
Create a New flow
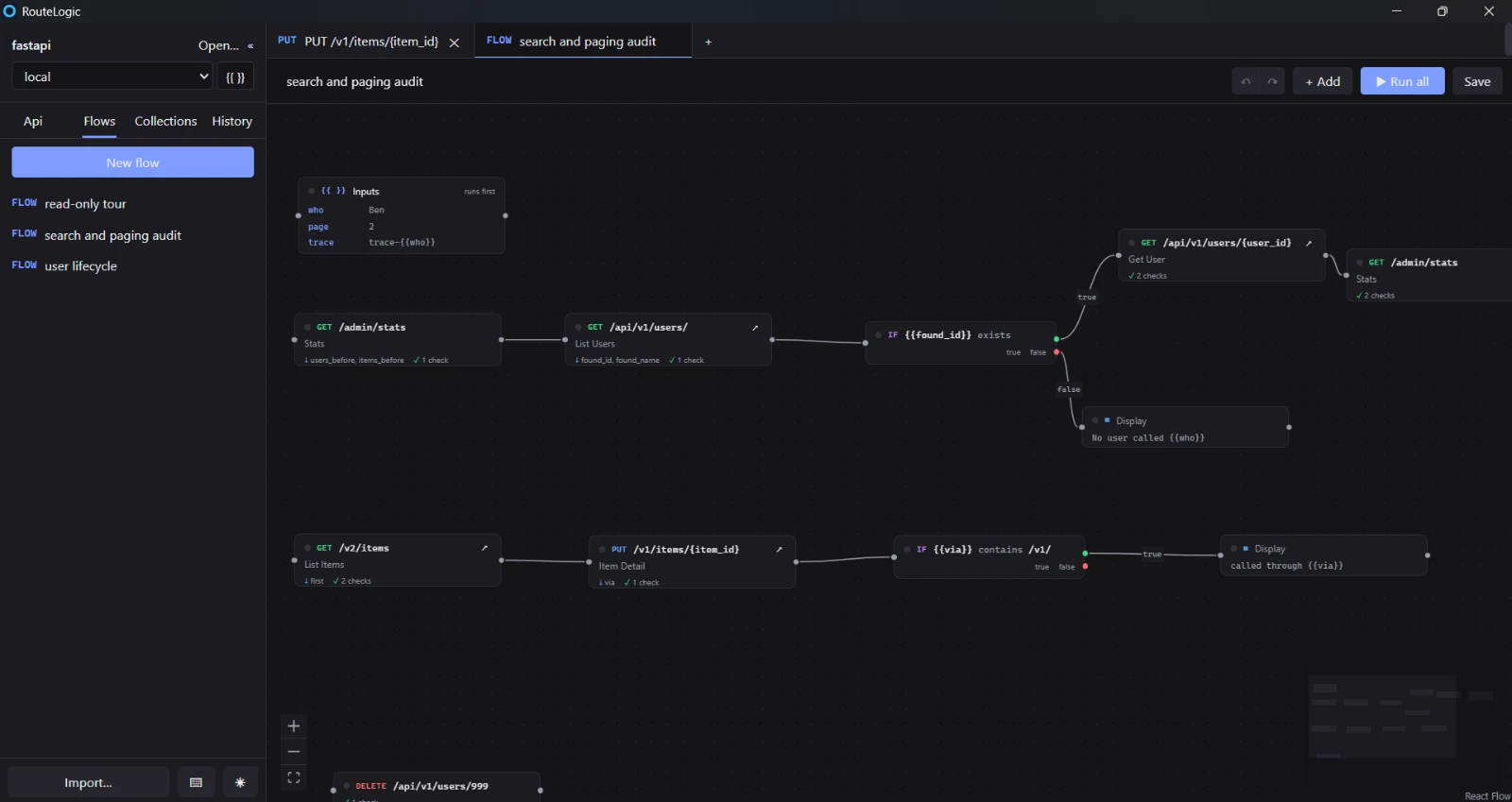coord(132,162)
